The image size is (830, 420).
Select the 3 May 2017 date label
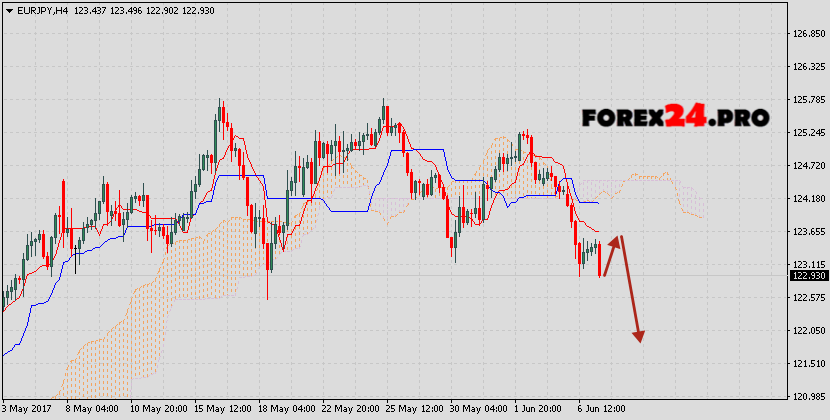pyautogui.click(x=27, y=410)
